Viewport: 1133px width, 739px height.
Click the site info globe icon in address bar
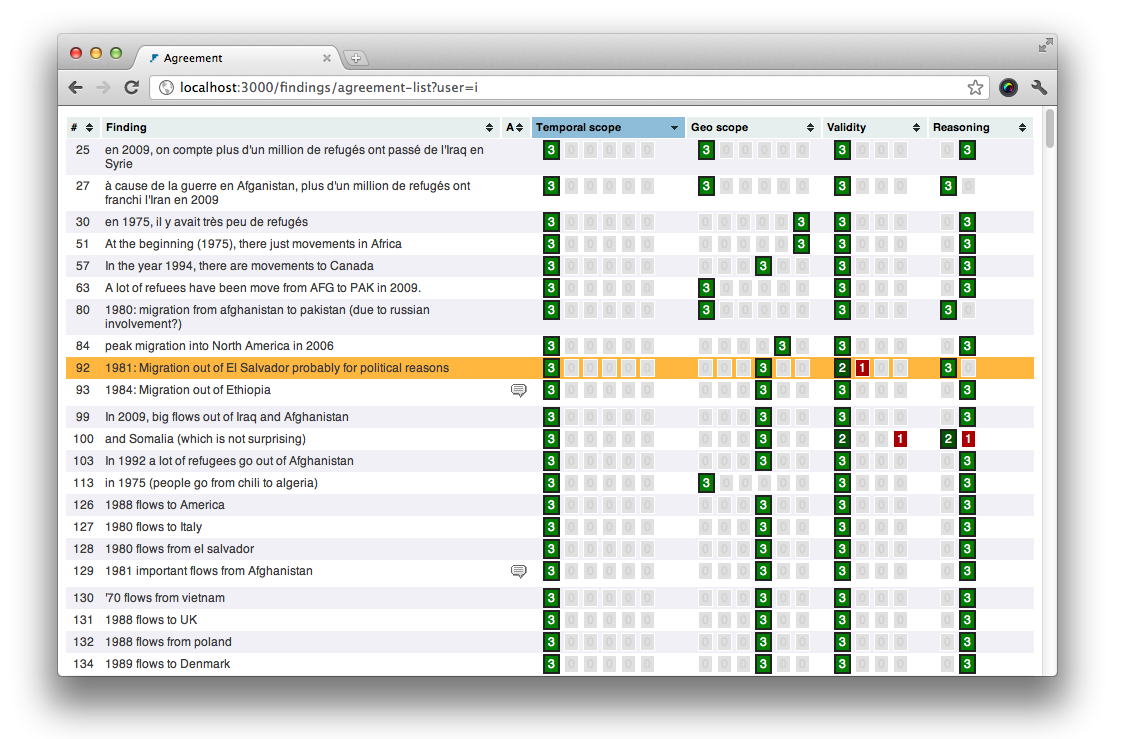pos(166,87)
